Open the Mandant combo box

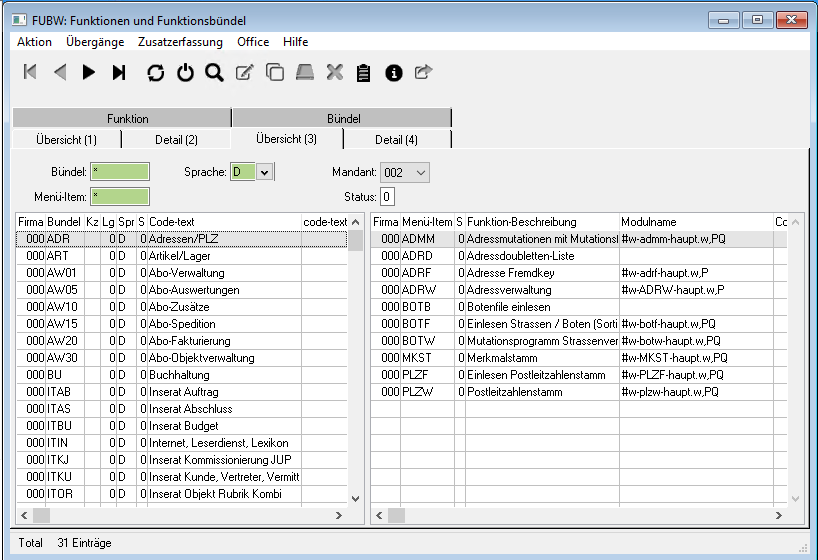tap(406, 172)
